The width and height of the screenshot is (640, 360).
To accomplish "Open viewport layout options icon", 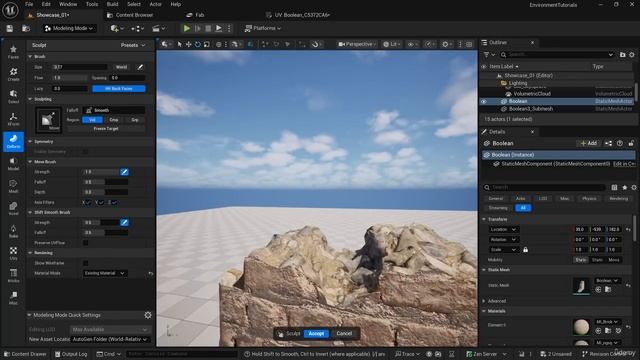I will pos(469,44).
